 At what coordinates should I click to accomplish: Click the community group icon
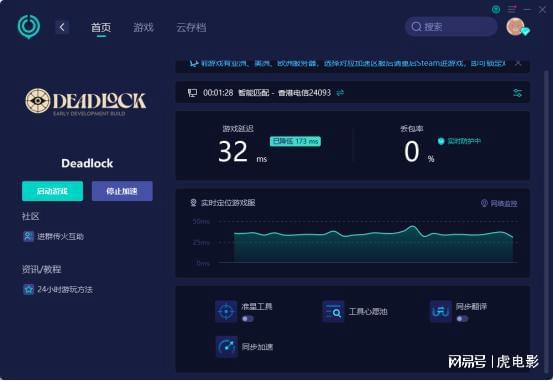pyautogui.click(x=28, y=236)
